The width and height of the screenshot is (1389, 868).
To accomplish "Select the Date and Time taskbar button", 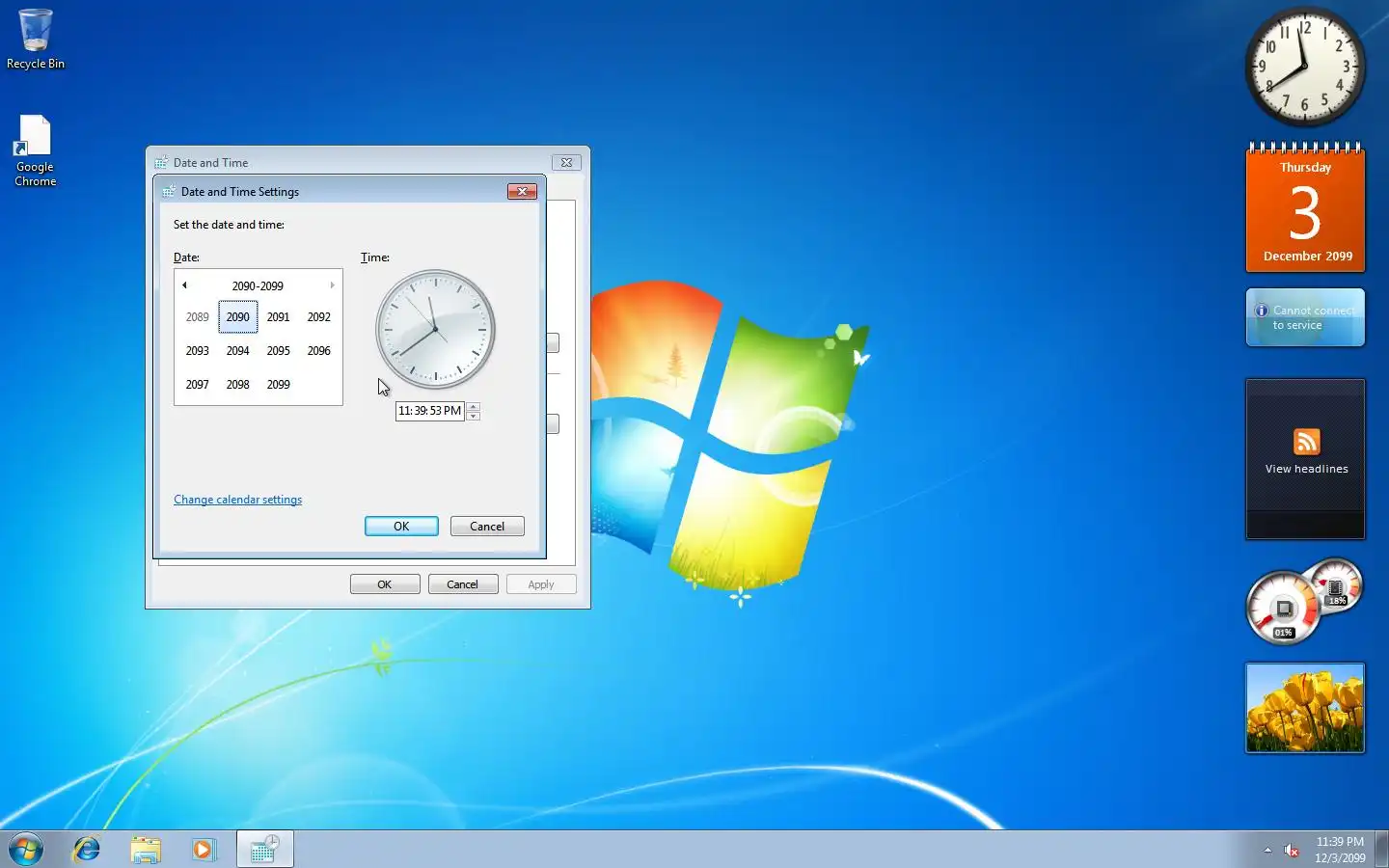I will pos(264,850).
